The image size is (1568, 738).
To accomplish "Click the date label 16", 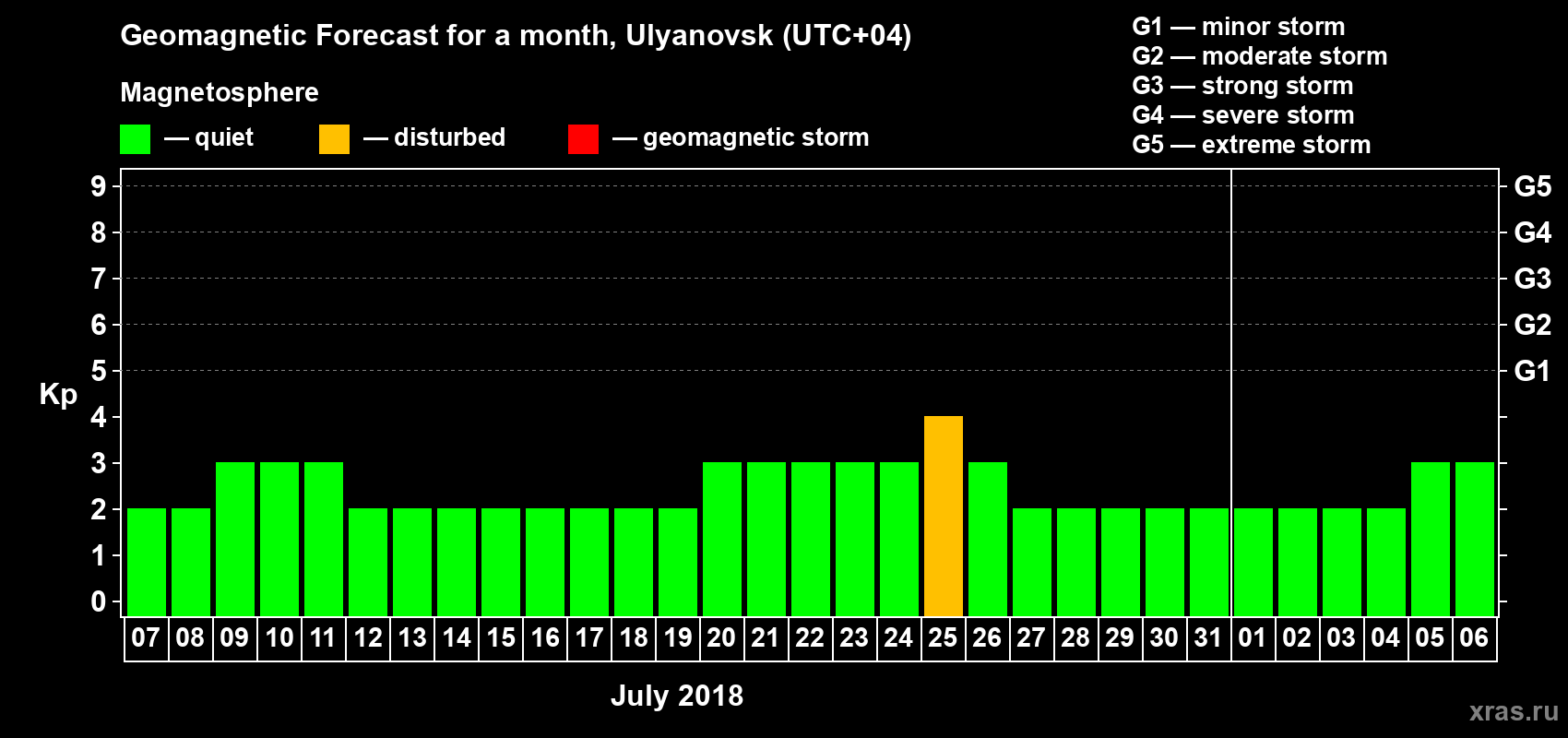I will pos(544,637).
